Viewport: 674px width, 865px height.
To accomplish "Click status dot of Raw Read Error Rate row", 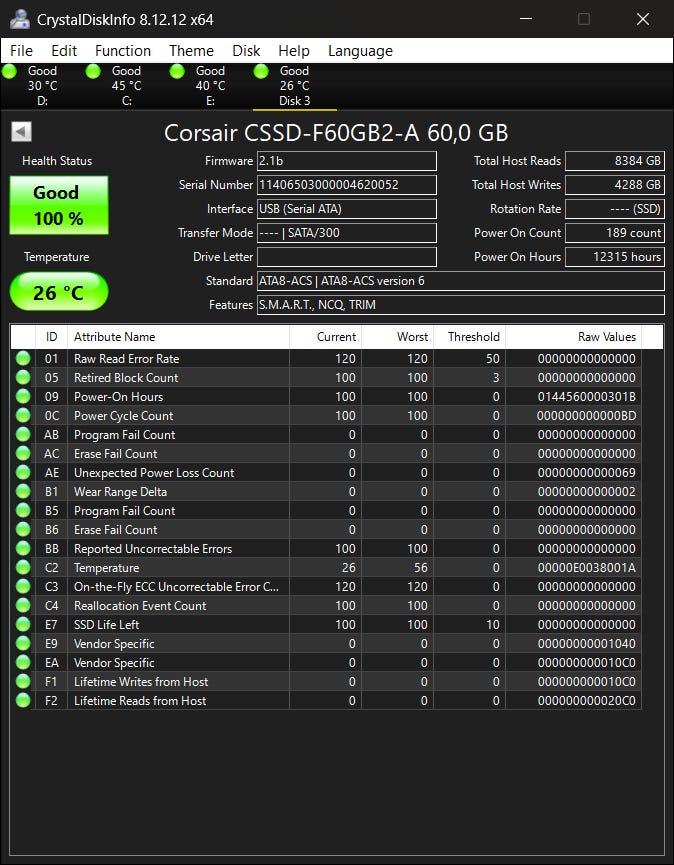I will pos(23,359).
